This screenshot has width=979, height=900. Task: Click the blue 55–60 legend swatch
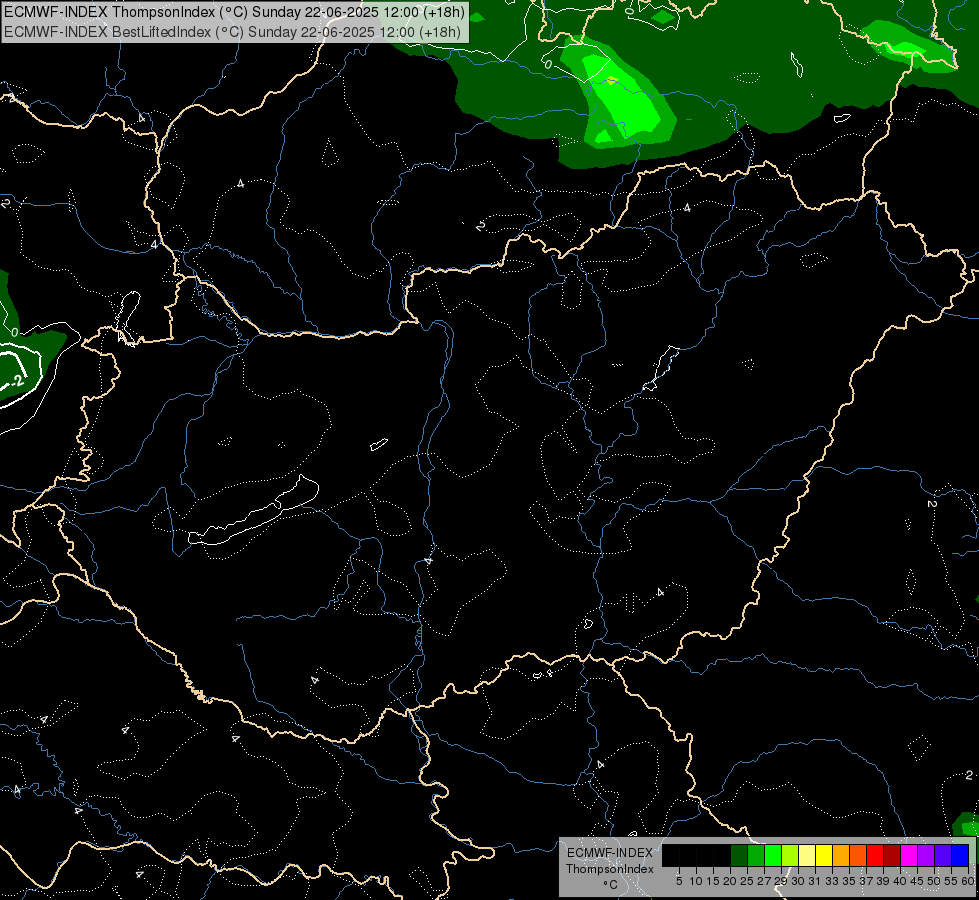click(960, 855)
